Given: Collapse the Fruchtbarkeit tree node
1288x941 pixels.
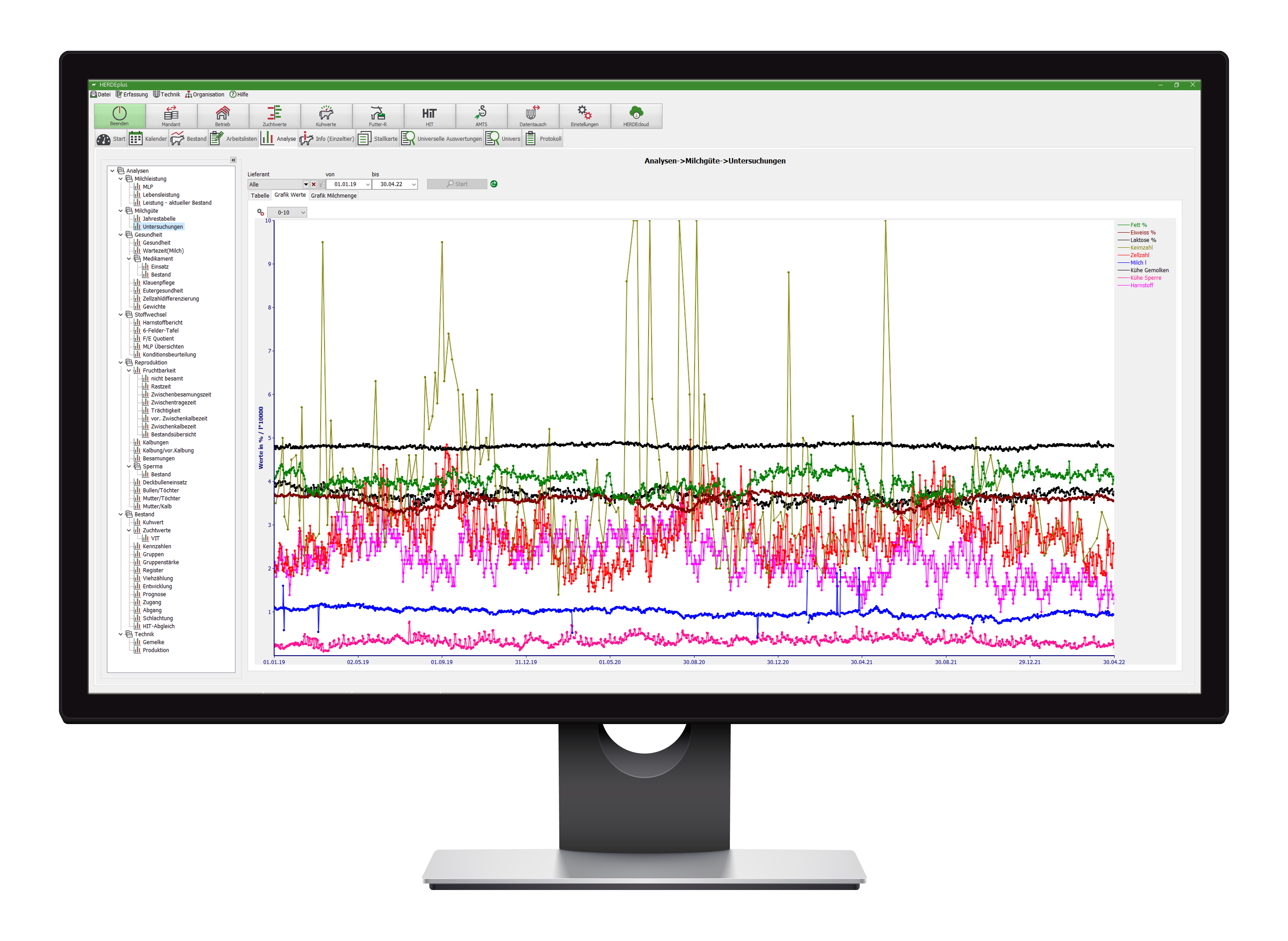Looking at the screenshot, I should 129,371.
